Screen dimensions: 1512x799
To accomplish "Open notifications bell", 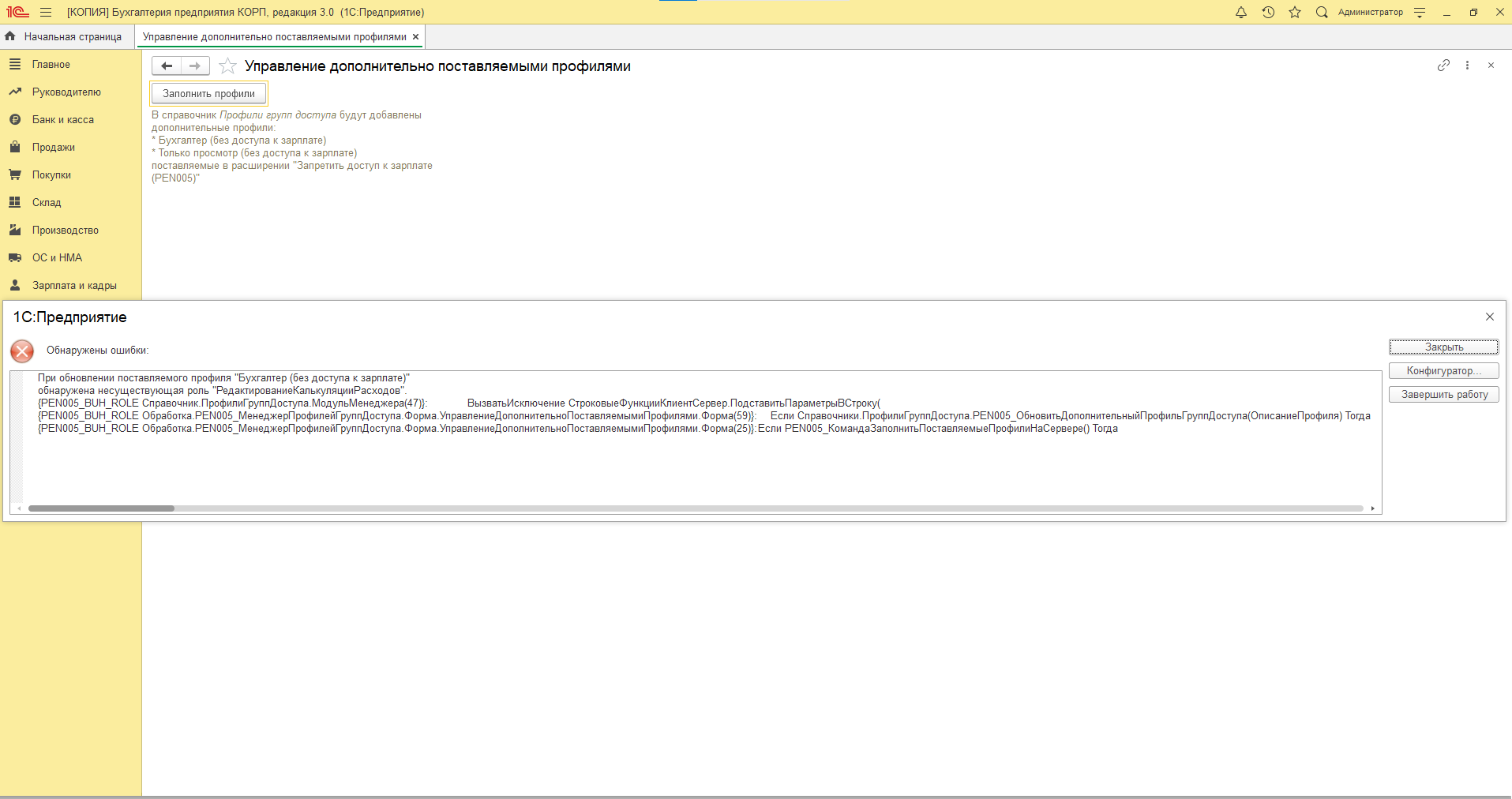I will [x=1241, y=12].
